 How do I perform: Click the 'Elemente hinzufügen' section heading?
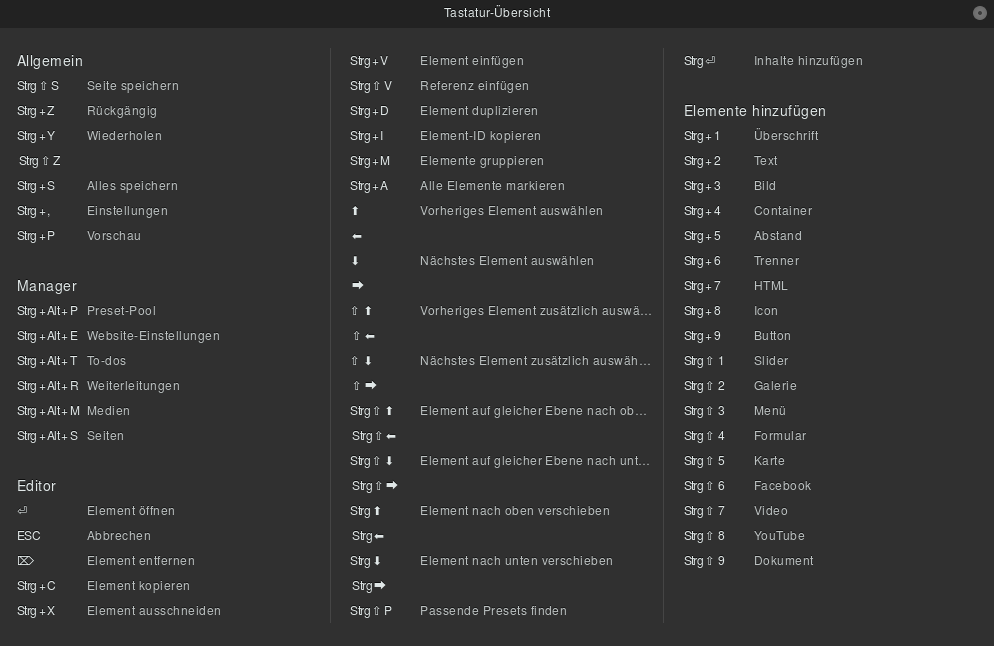[755, 112]
